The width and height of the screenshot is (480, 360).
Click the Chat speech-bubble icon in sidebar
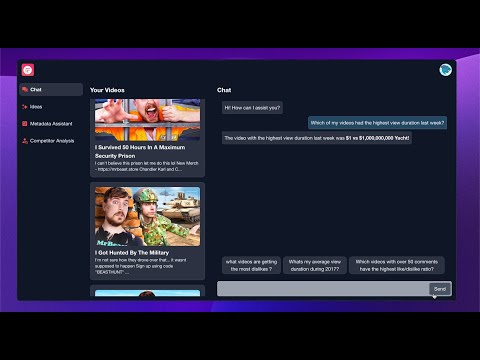25,89
